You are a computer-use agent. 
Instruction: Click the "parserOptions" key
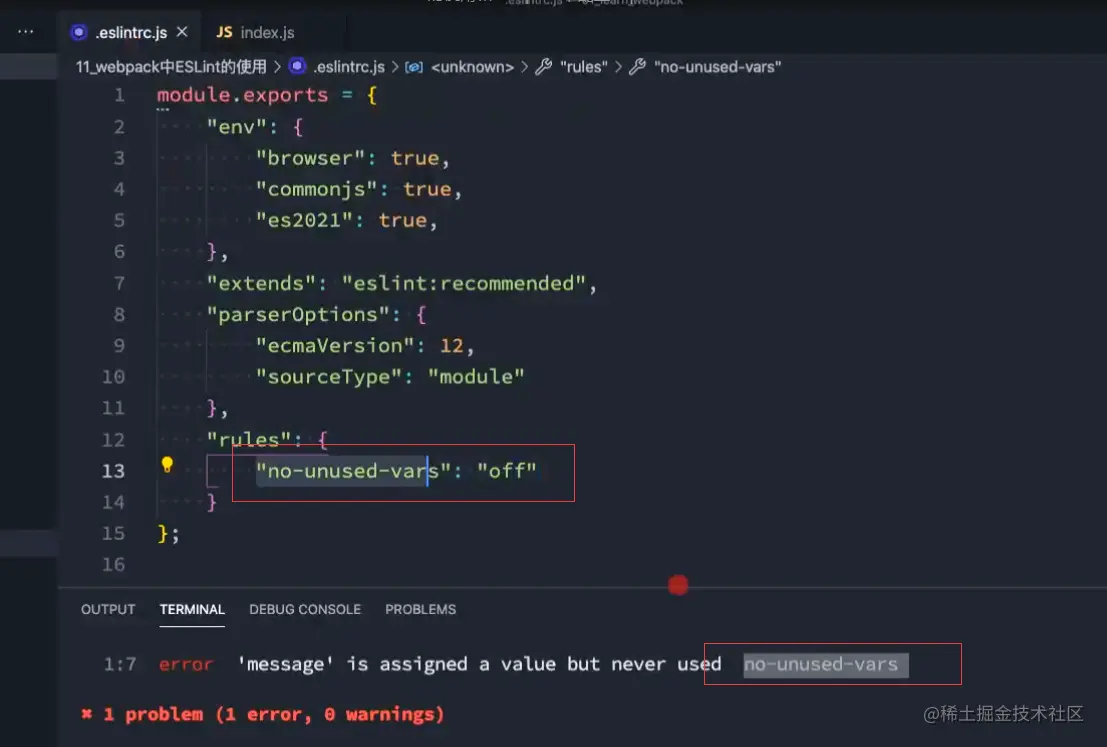pyautogui.click(x=297, y=315)
